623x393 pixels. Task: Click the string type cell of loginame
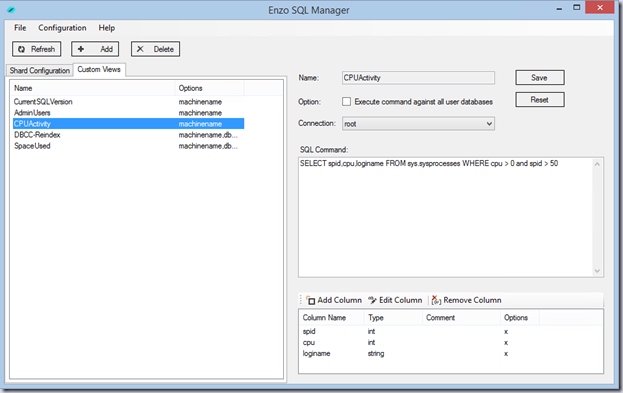376,354
